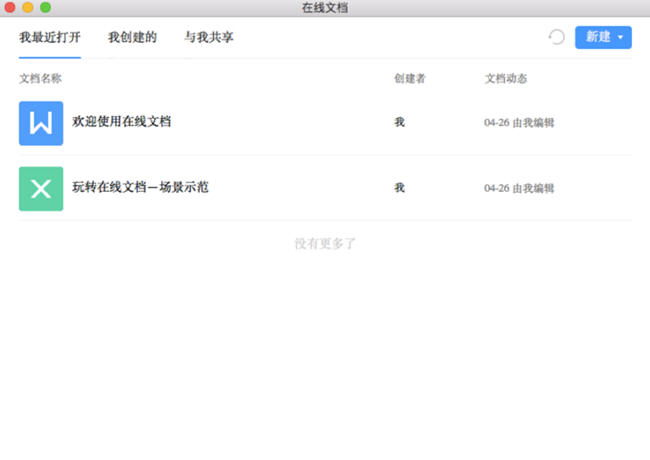This screenshot has width=650, height=460.
Task: Open 欢迎使用在线文档 document
Action: pyautogui.click(x=121, y=121)
